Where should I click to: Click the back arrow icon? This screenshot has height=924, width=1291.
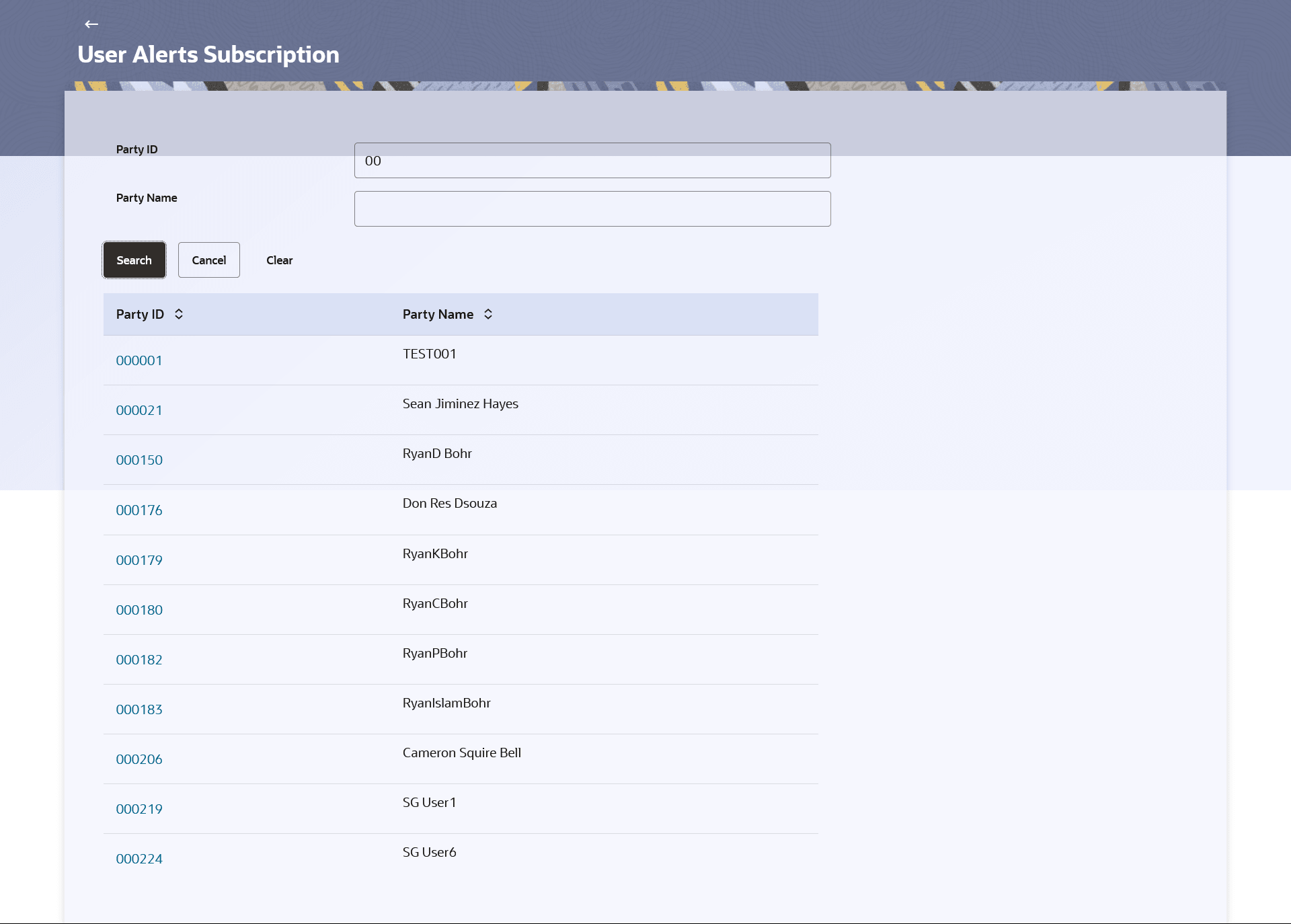tap(91, 24)
